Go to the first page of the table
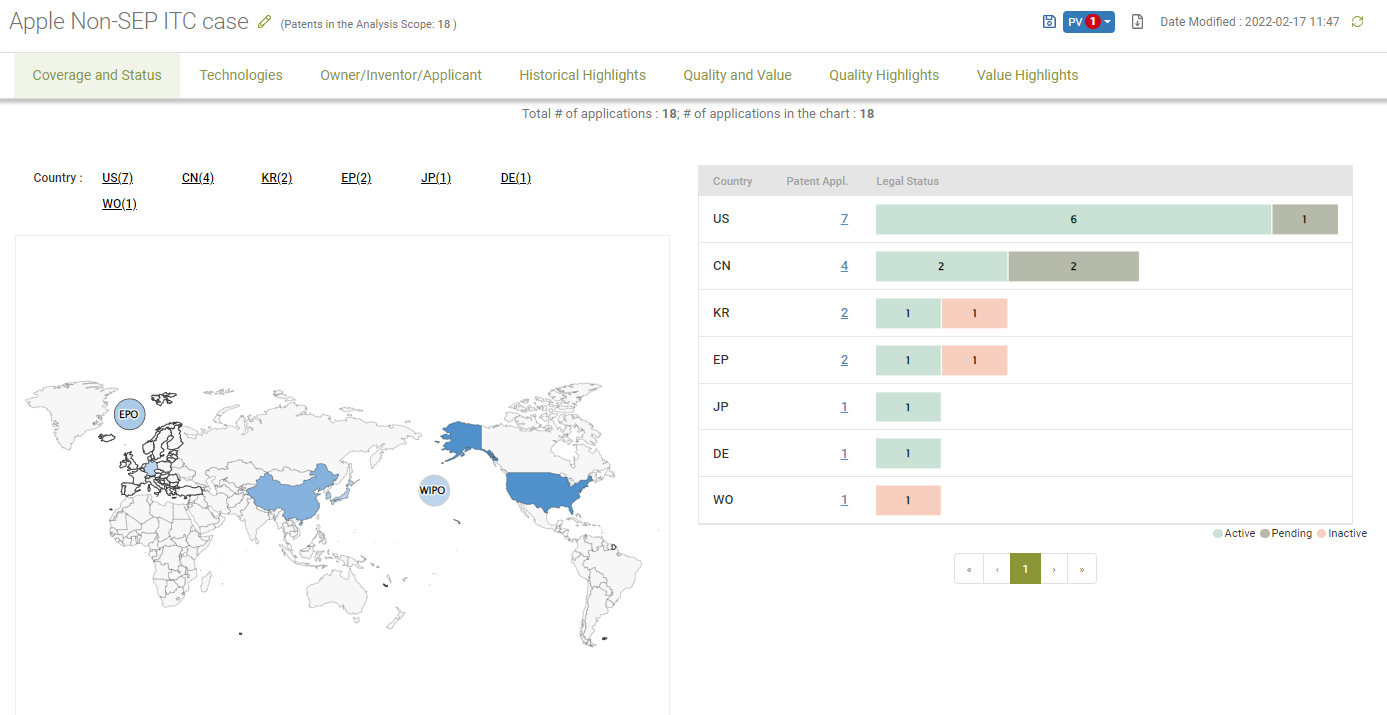 (x=969, y=569)
